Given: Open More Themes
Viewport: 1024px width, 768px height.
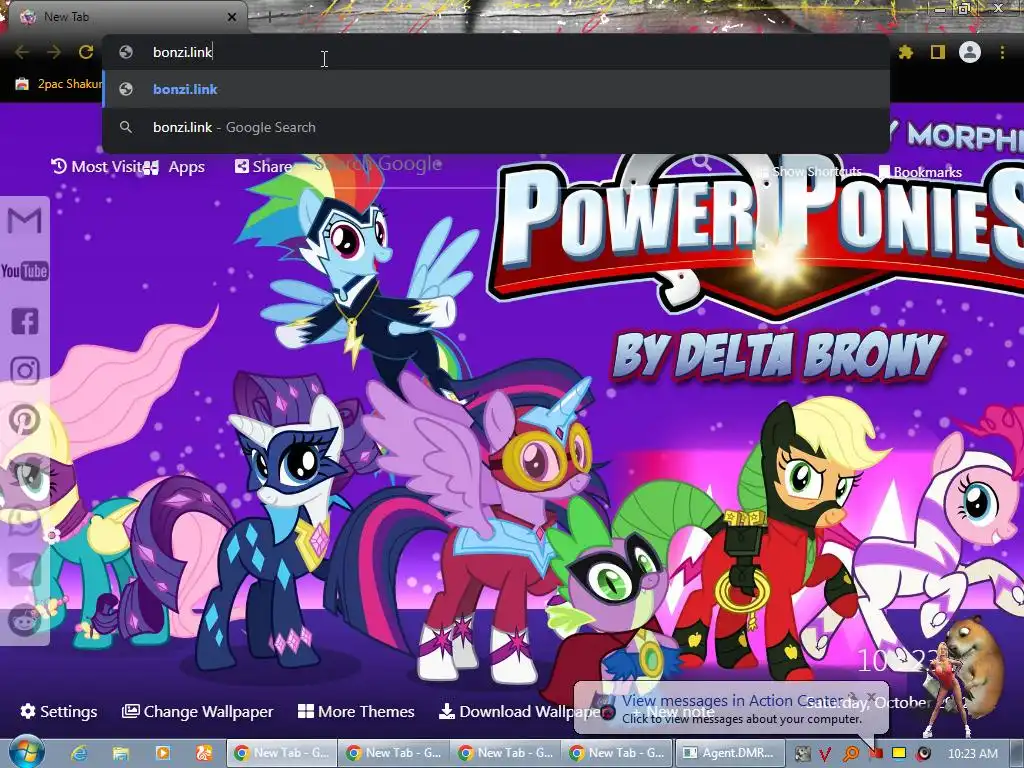Looking at the screenshot, I should tap(356, 711).
